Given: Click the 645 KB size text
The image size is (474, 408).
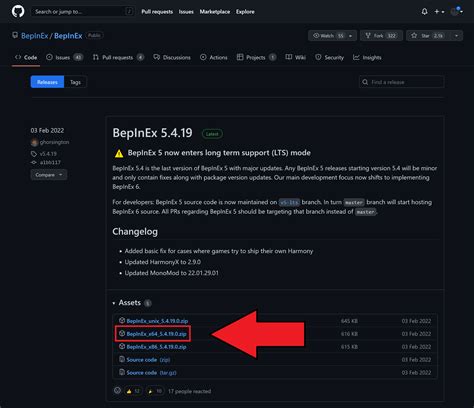Looking at the screenshot, I should [x=349, y=321].
